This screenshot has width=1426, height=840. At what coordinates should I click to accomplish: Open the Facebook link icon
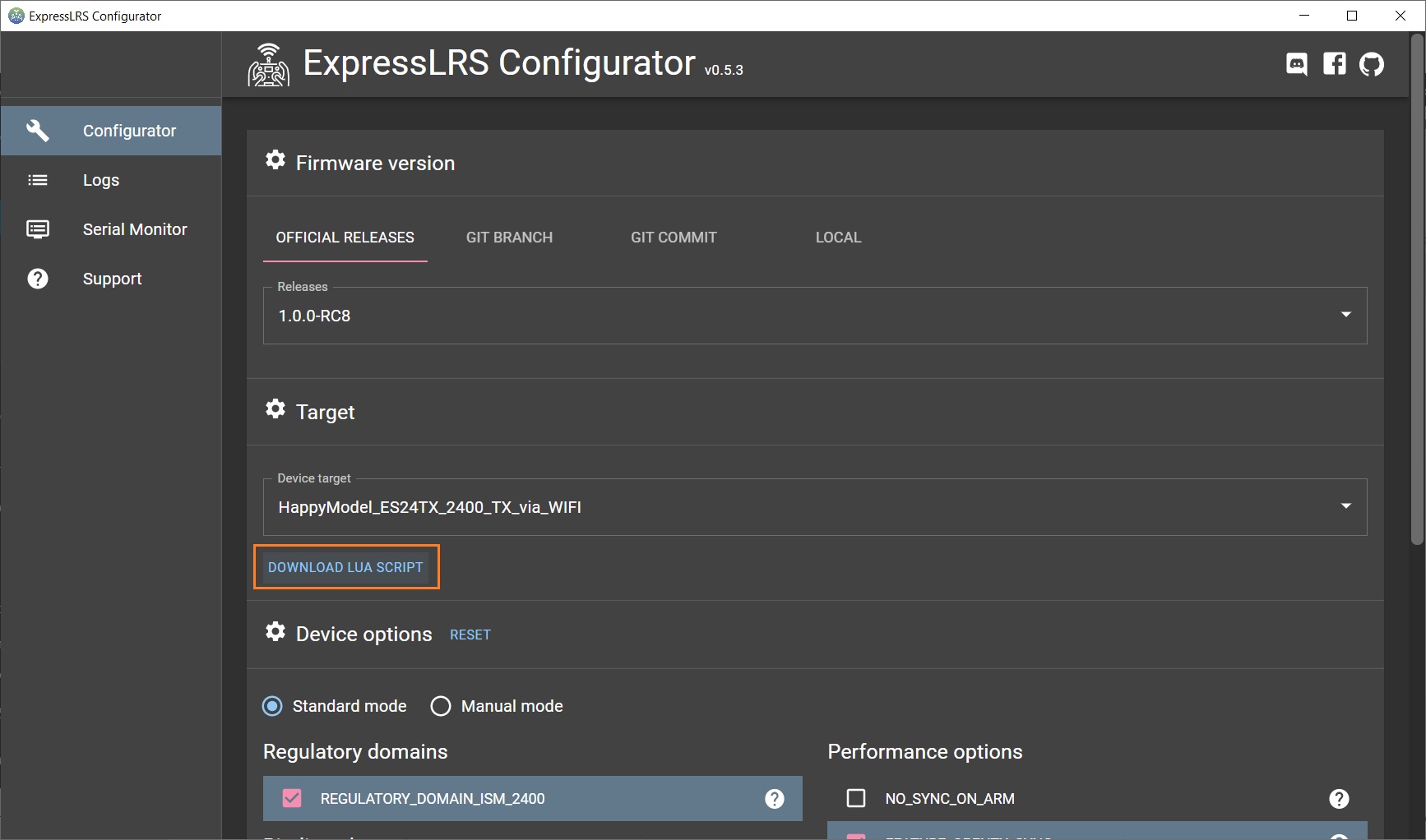[1335, 64]
